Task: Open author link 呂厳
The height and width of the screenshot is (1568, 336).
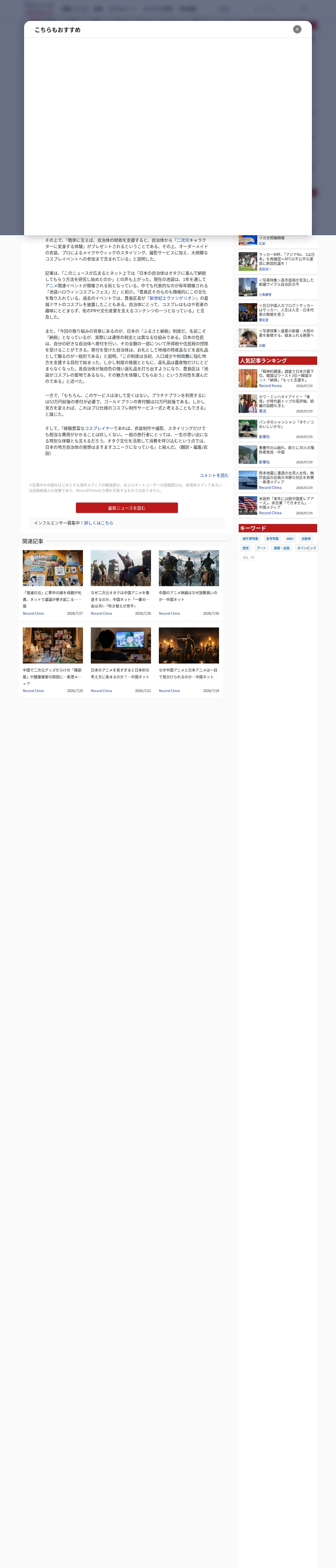Action: [262, 346]
